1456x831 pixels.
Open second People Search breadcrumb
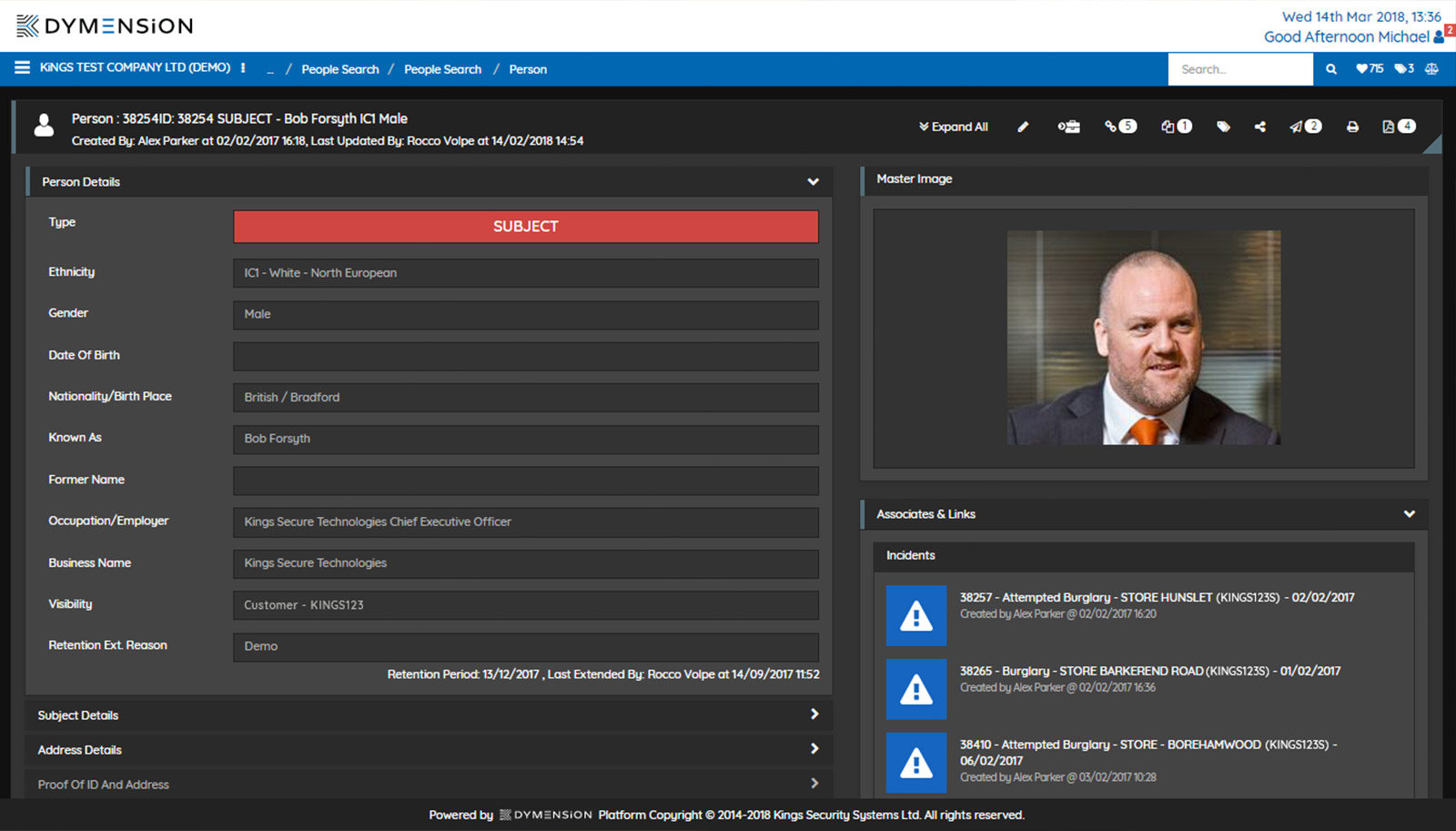coord(442,69)
